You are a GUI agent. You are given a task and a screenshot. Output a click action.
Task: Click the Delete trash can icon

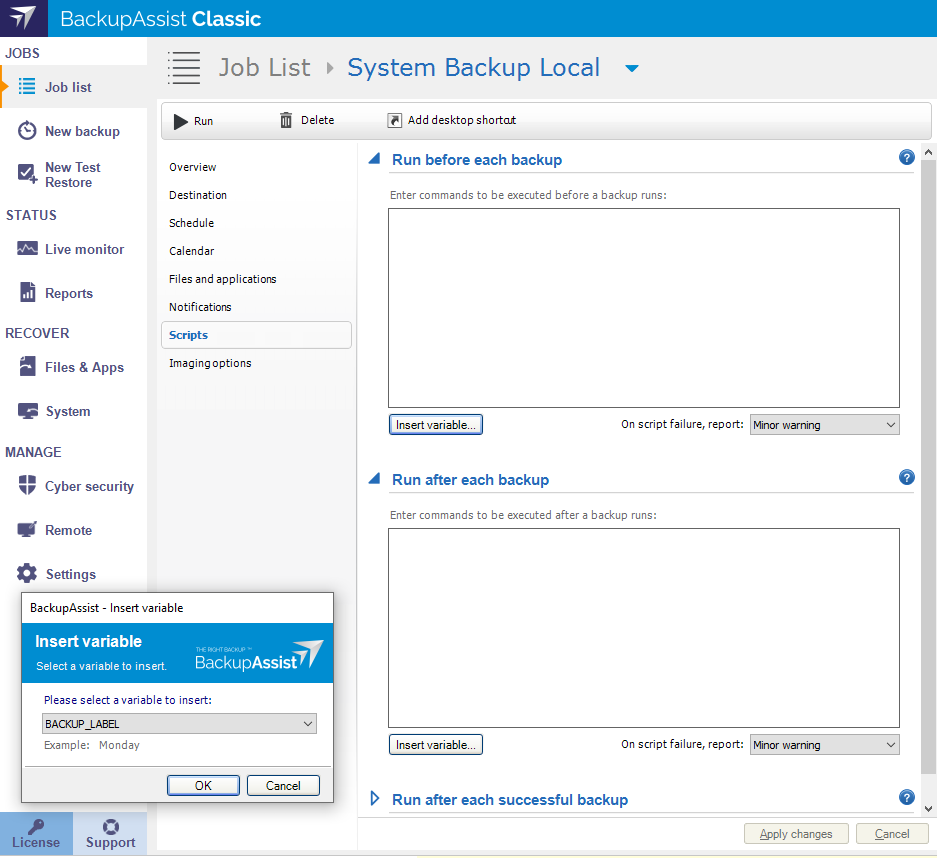point(286,120)
